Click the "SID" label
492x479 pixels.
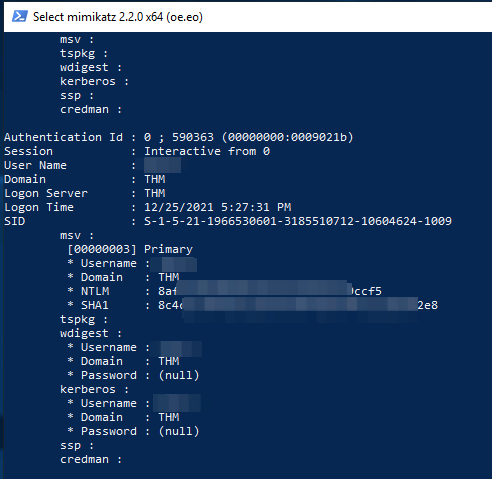(15, 221)
